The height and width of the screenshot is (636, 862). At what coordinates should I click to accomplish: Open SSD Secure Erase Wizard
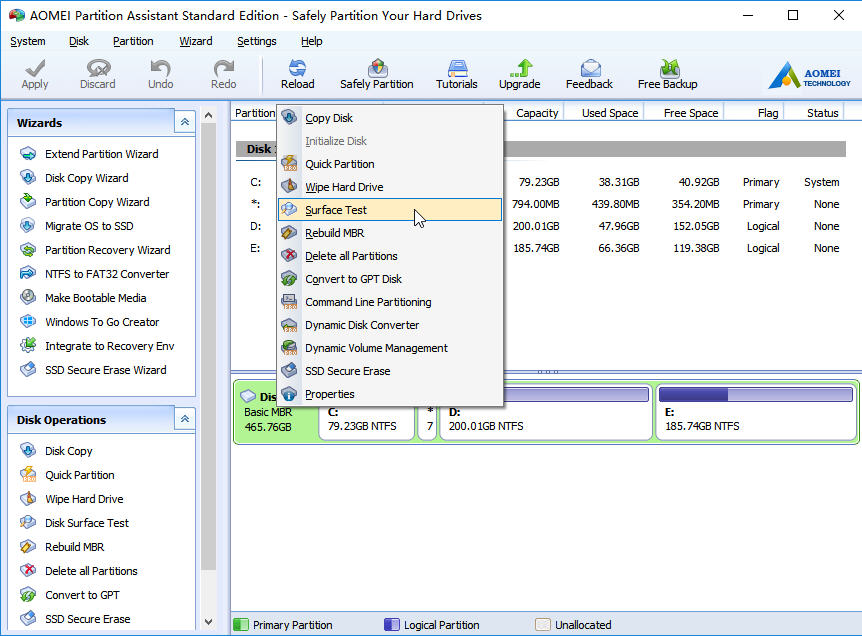click(x=106, y=370)
